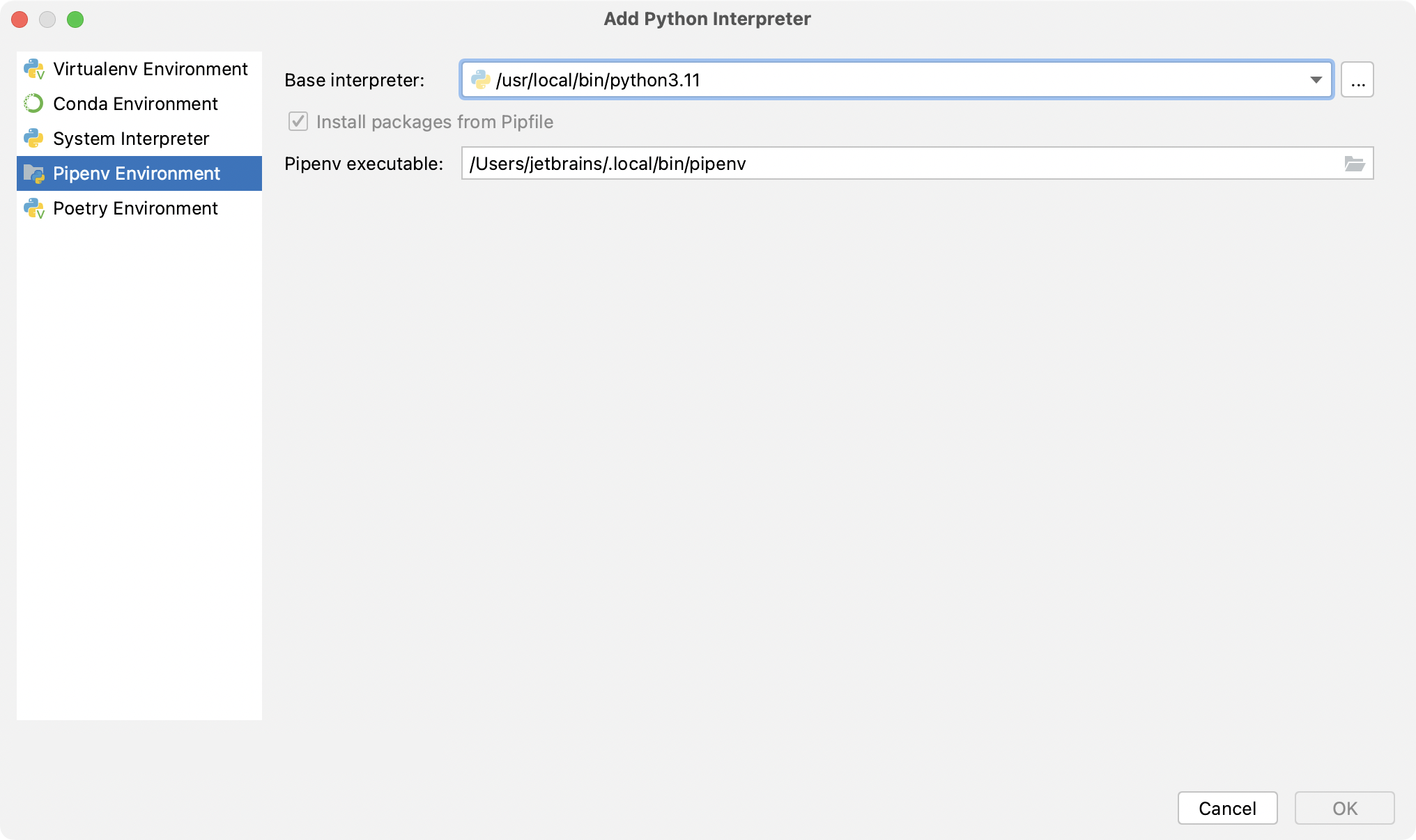Viewport: 1416px width, 840px height.
Task: Switch to Poetry Environment section
Action: coord(135,208)
